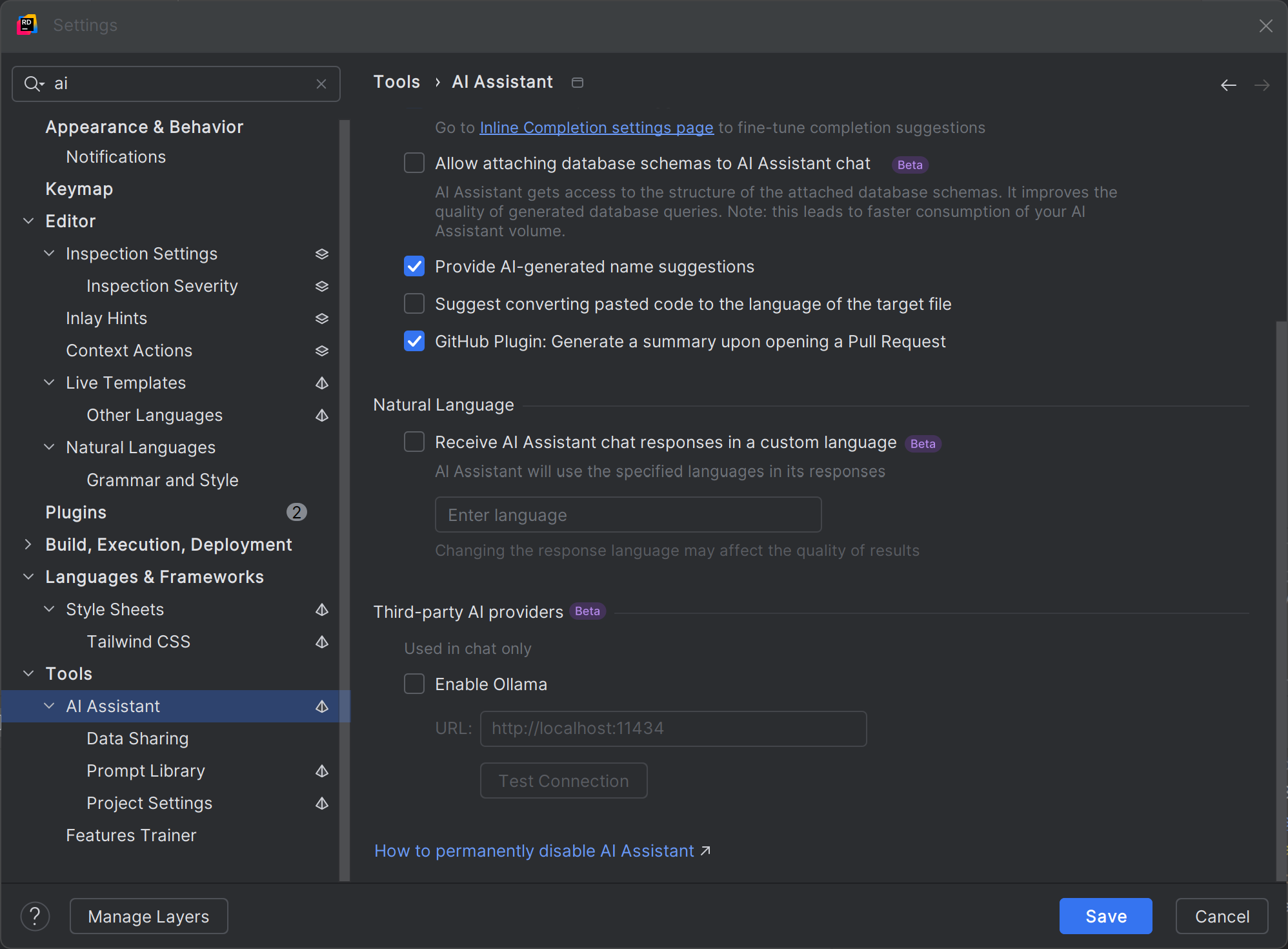This screenshot has height=949, width=1288.
Task: Click the pin icon beside AI Assistant title
Action: (x=578, y=83)
